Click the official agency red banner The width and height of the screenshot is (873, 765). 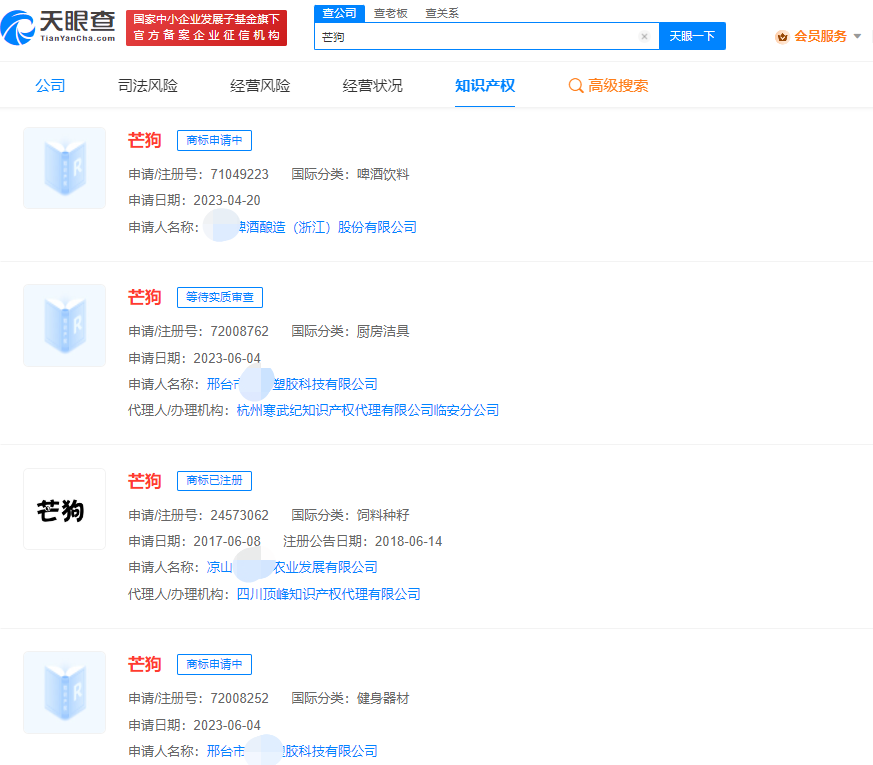(207, 28)
